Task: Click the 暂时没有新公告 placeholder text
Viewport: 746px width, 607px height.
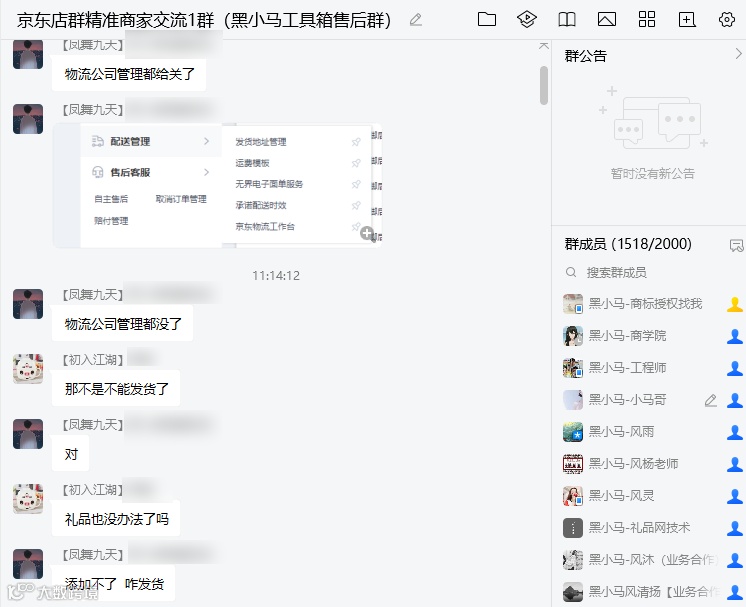Action: coord(653,173)
